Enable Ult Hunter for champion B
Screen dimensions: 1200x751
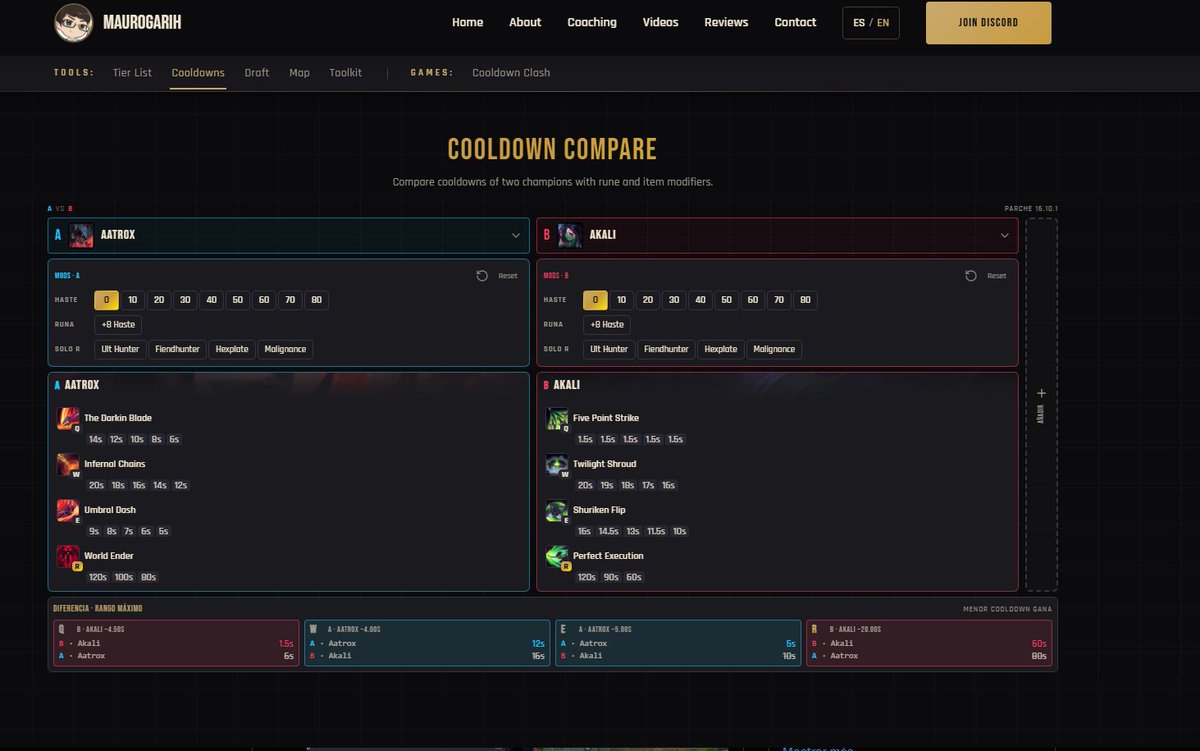[609, 349]
